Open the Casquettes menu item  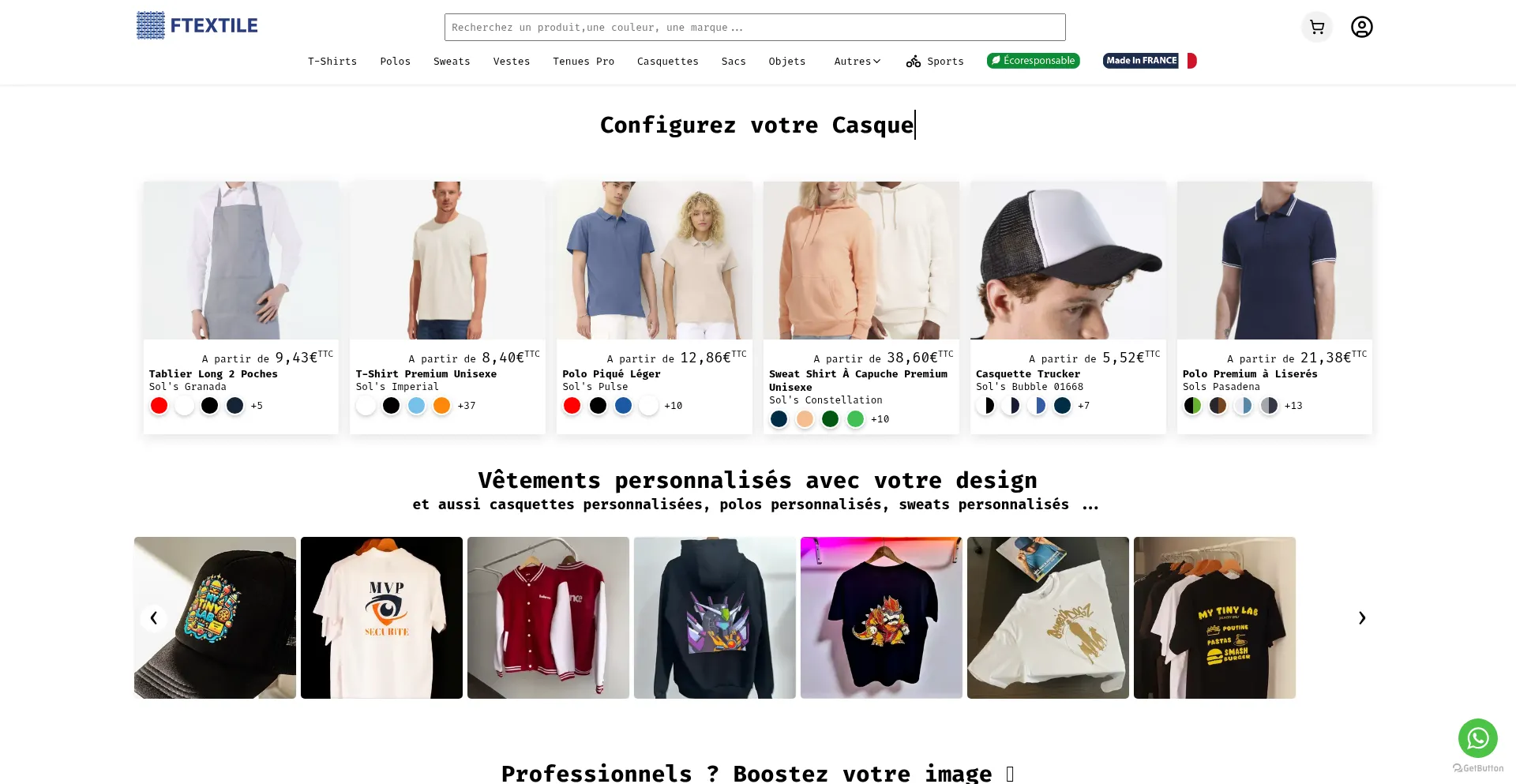[667, 61]
